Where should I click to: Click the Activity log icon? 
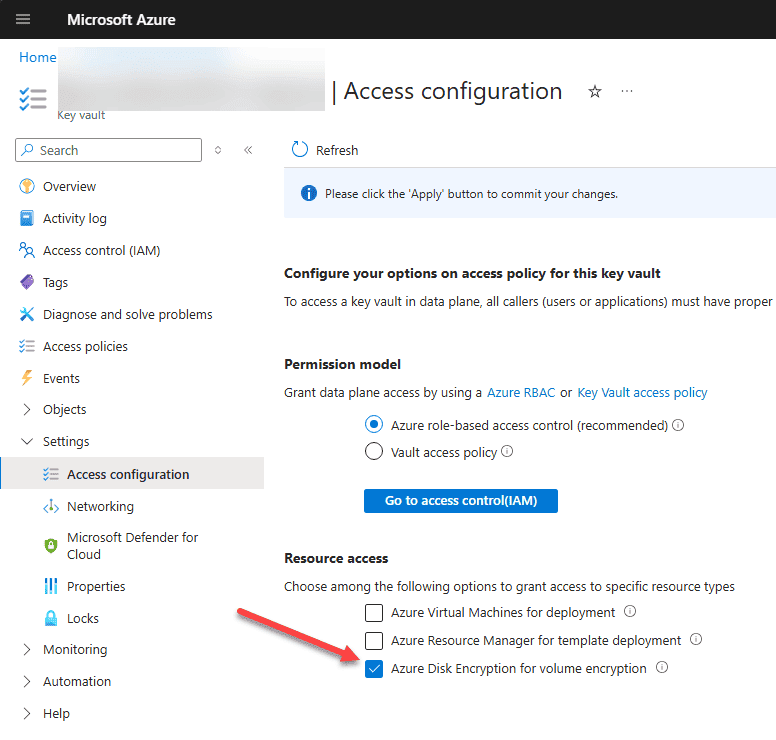pyautogui.click(x=27, y=218)
